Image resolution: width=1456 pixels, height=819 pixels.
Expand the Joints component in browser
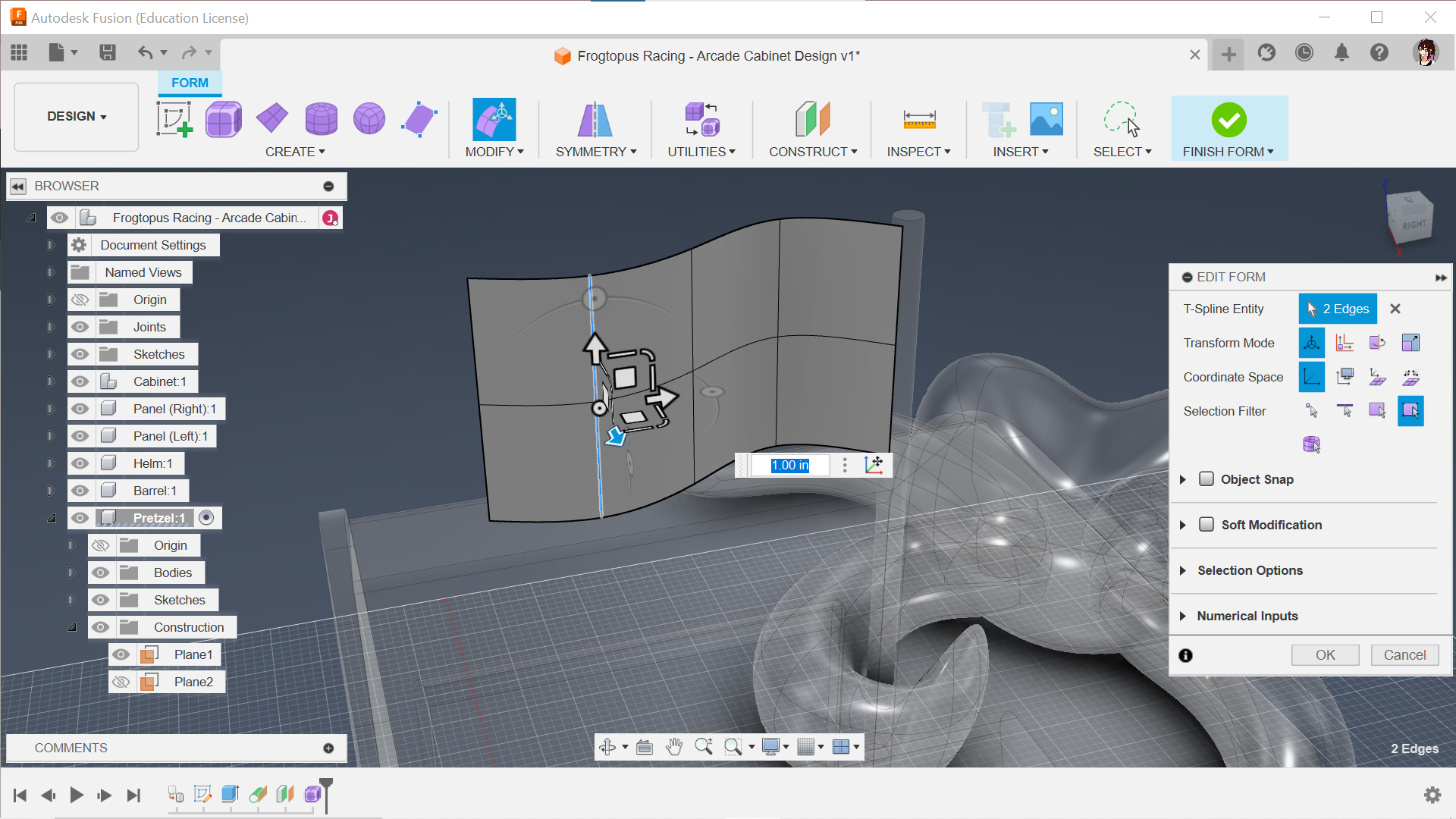point(50,326)
